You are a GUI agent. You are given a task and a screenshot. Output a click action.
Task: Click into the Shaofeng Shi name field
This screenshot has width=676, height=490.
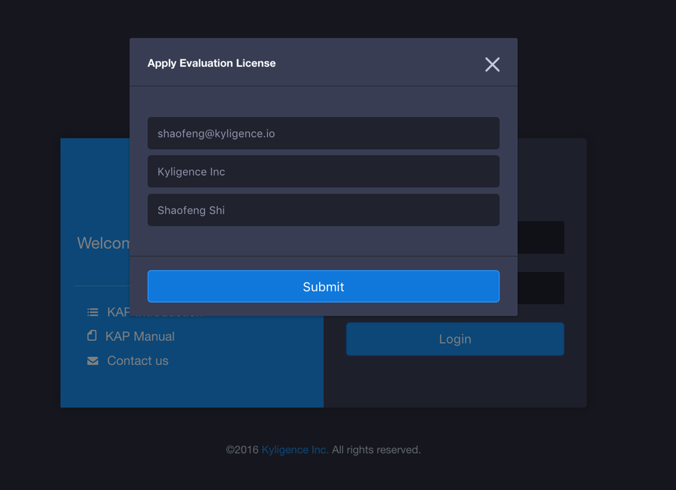tap(323, 210)
